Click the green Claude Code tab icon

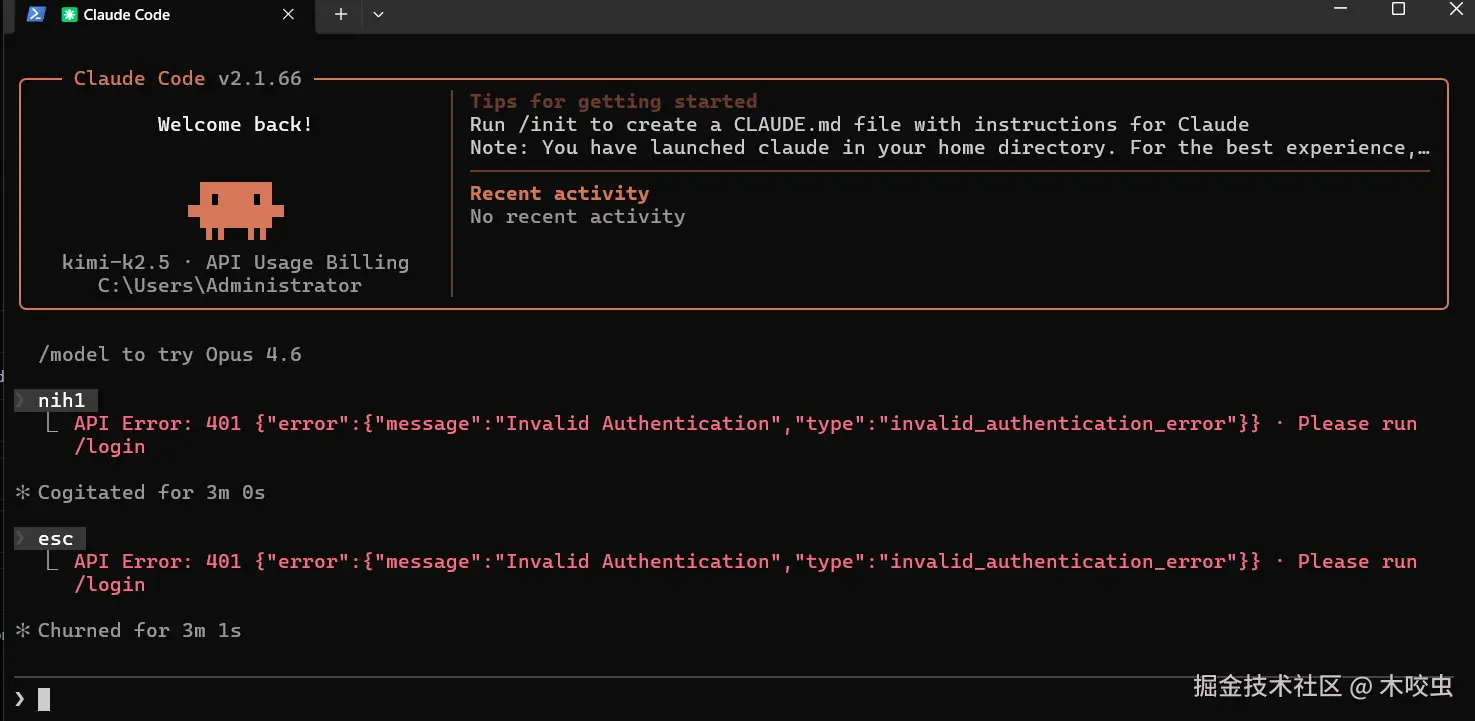(x=69, y=15)
